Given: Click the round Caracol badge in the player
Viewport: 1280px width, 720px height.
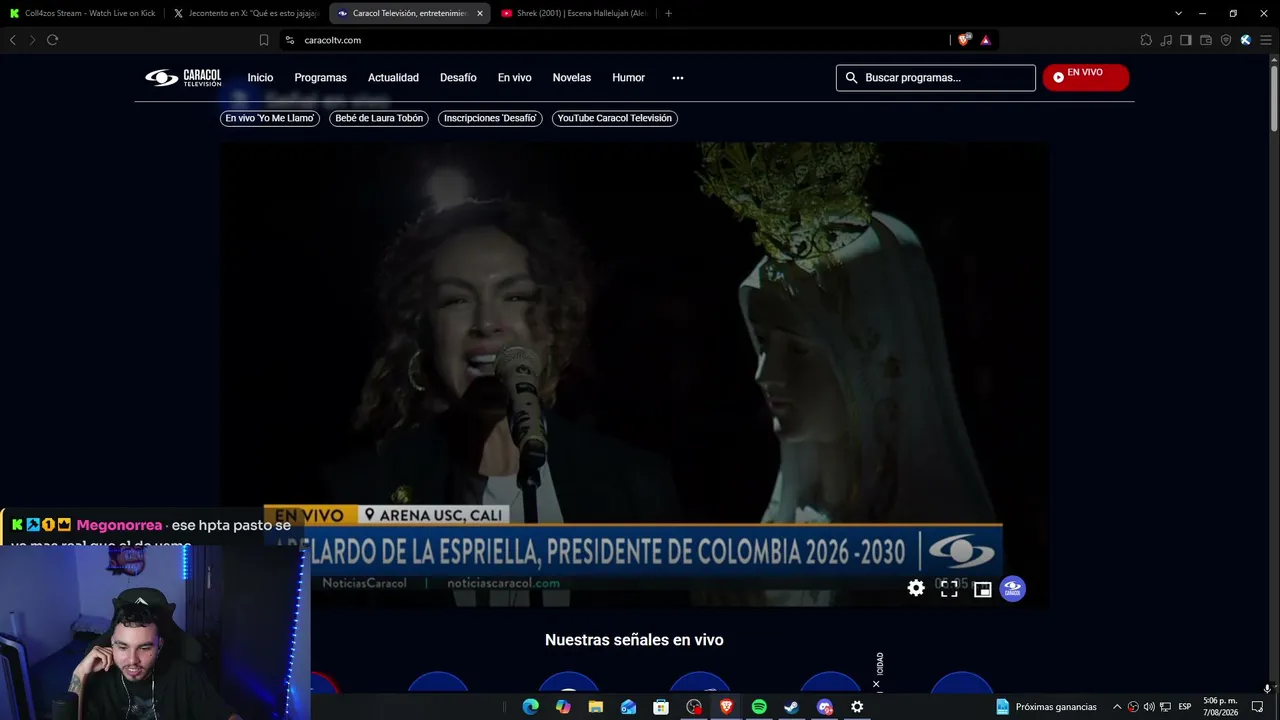Looking at the screenshot, I should tap(1012, 588).
